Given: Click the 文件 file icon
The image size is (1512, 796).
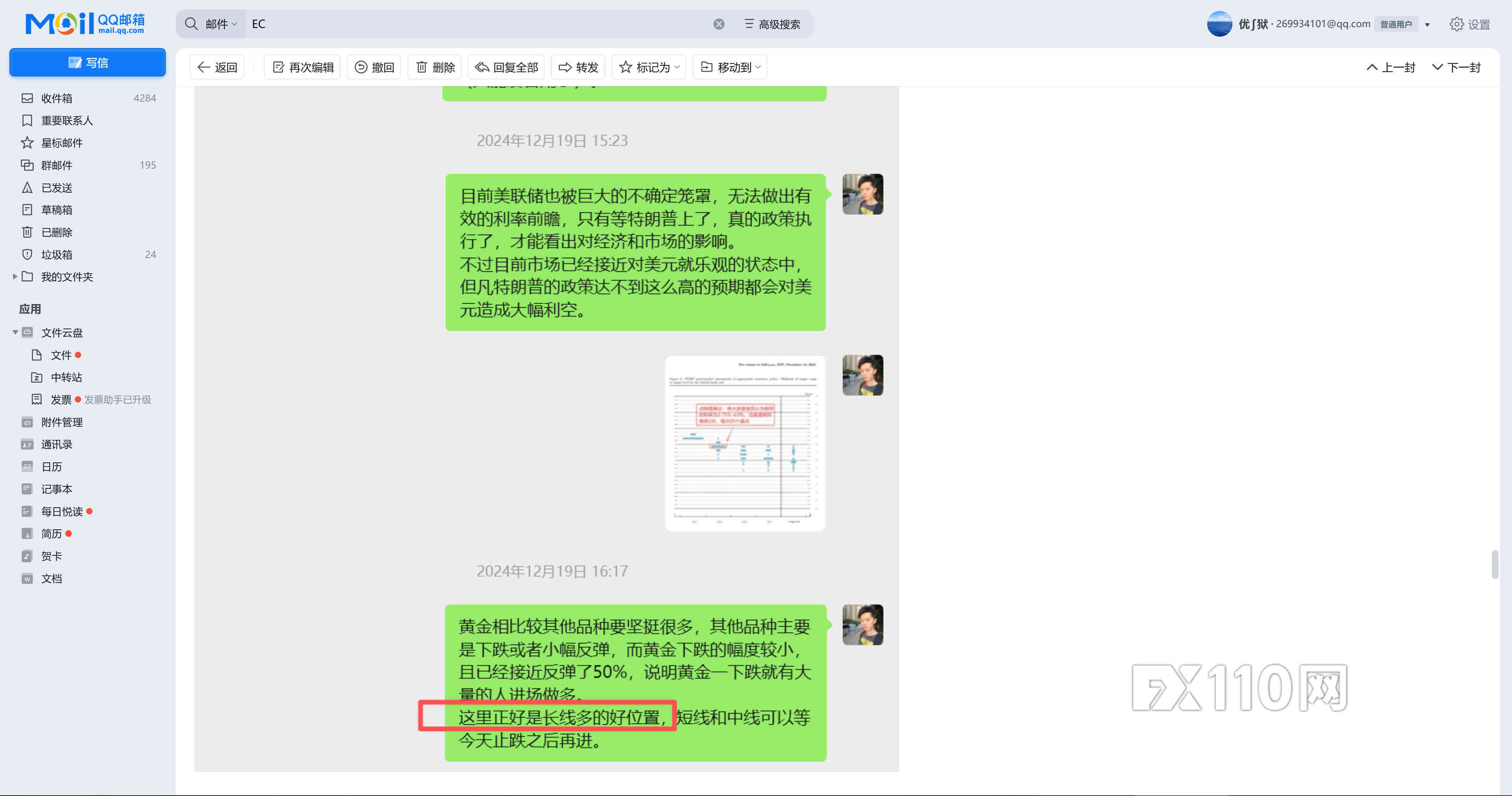Looking at the screenshot, I should tap(36, 354).
